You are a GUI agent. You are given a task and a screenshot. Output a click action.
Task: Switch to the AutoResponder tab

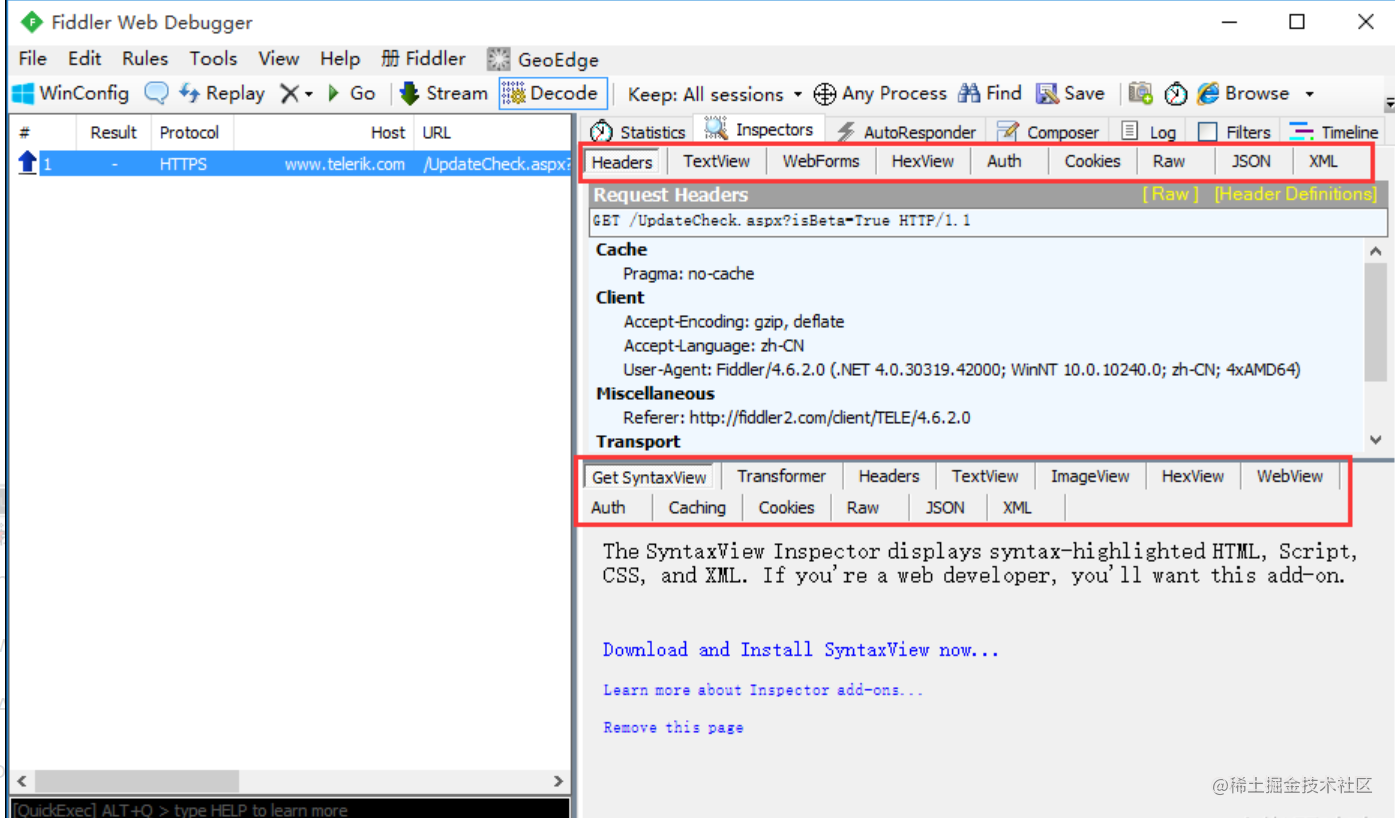click(907, 132)
